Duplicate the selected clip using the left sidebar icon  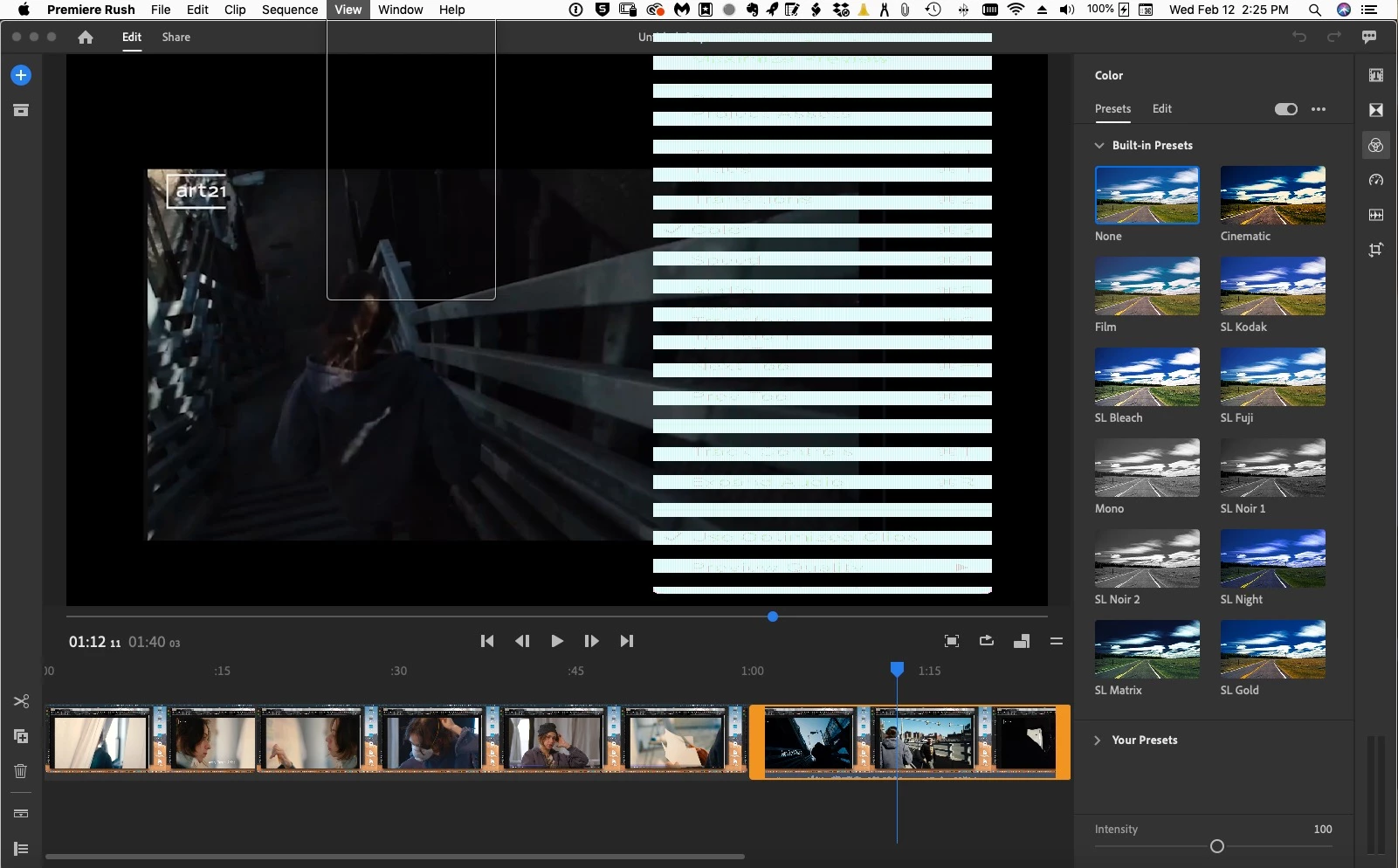(x=21, y=736)
